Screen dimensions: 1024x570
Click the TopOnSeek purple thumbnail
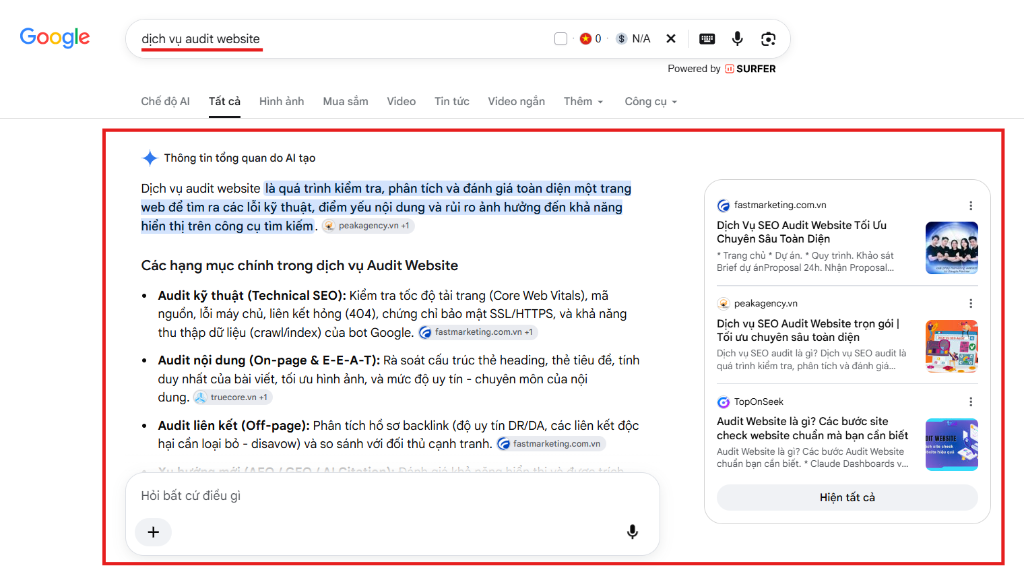click(952, 445)
